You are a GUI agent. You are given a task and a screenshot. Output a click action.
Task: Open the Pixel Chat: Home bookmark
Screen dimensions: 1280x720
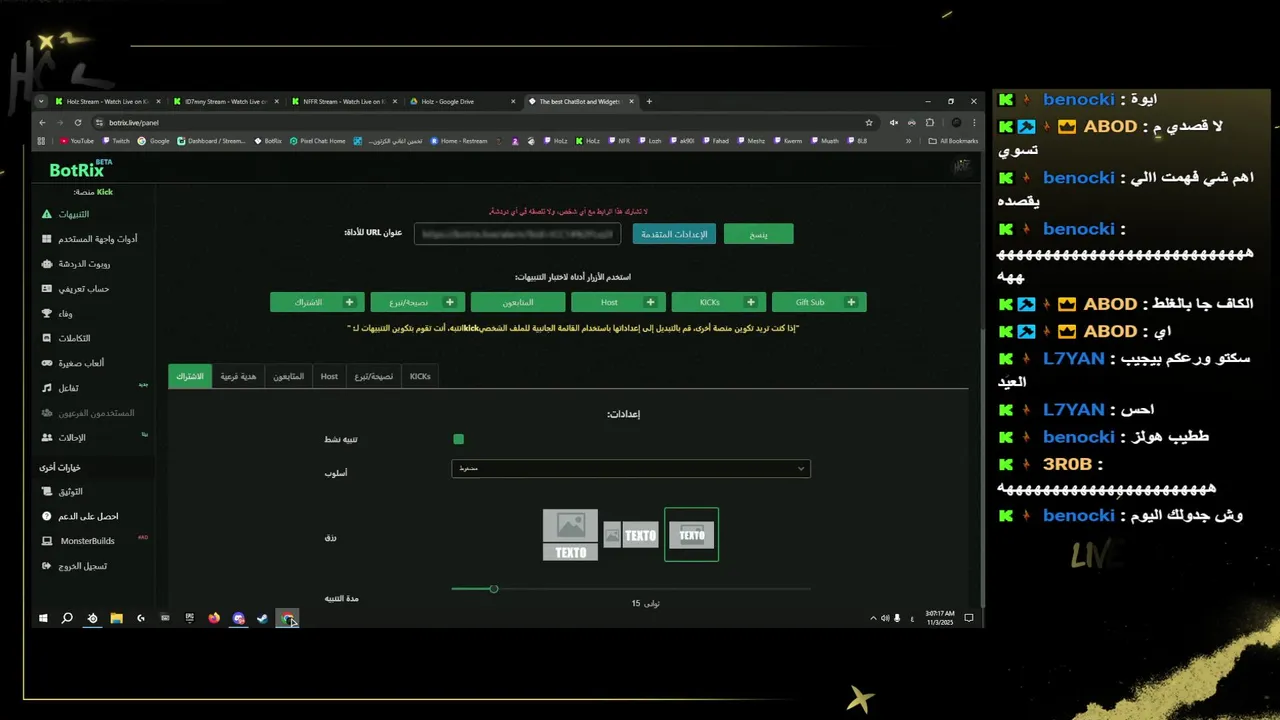pos(318,141)
